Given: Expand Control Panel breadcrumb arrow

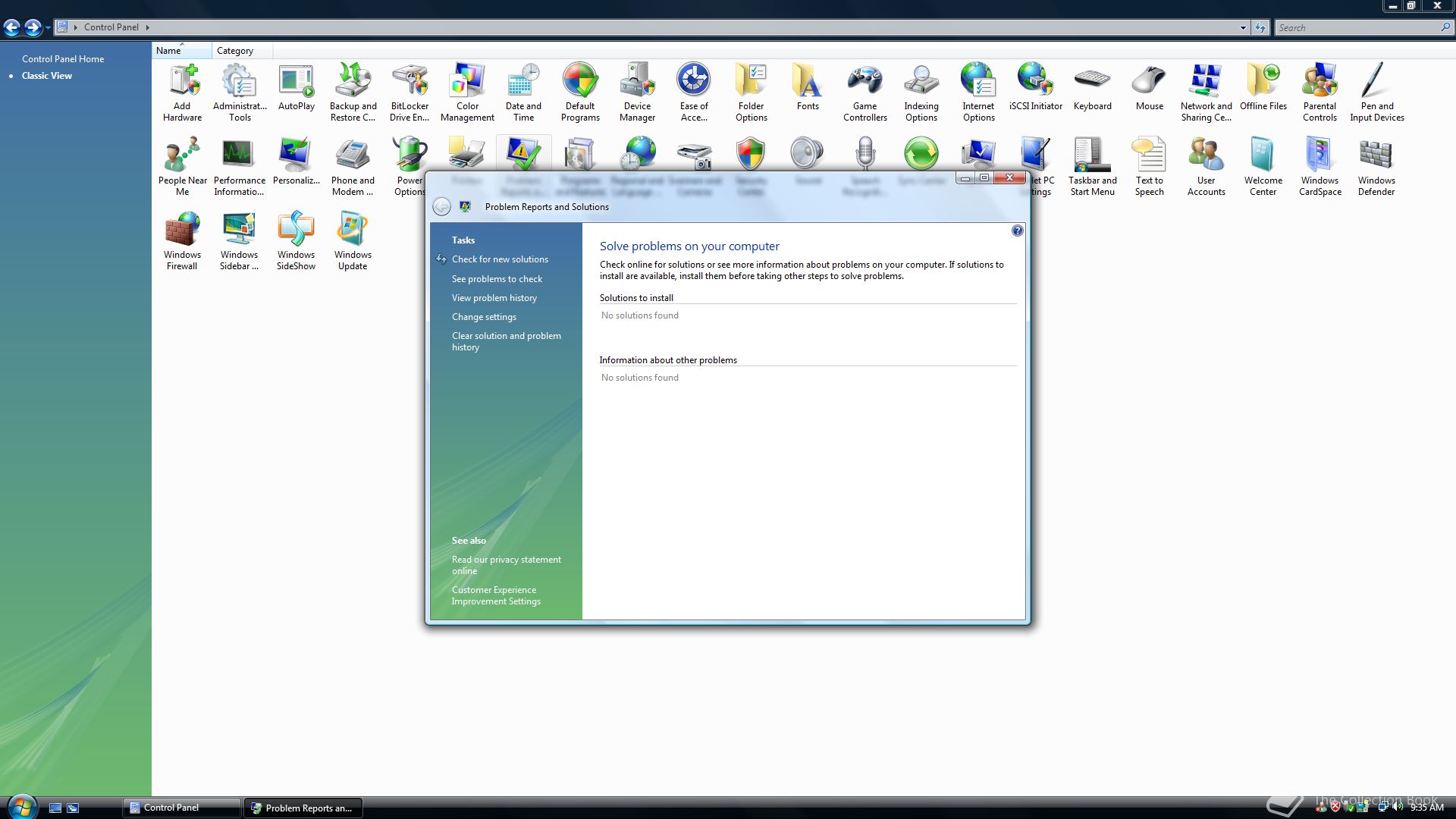Looking at the screenshot, I should (x=147, y=27).
